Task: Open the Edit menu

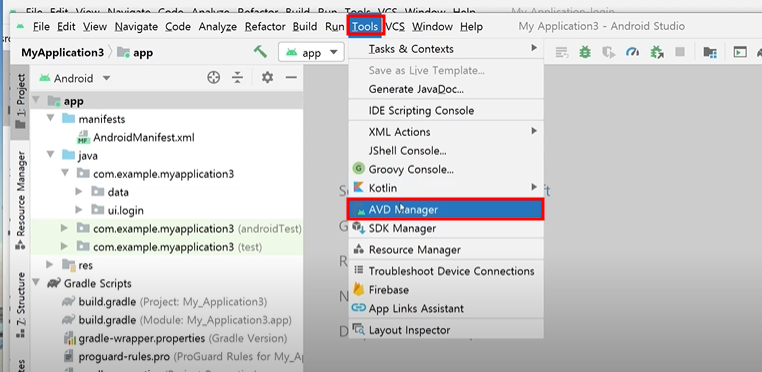Action: 66,27
